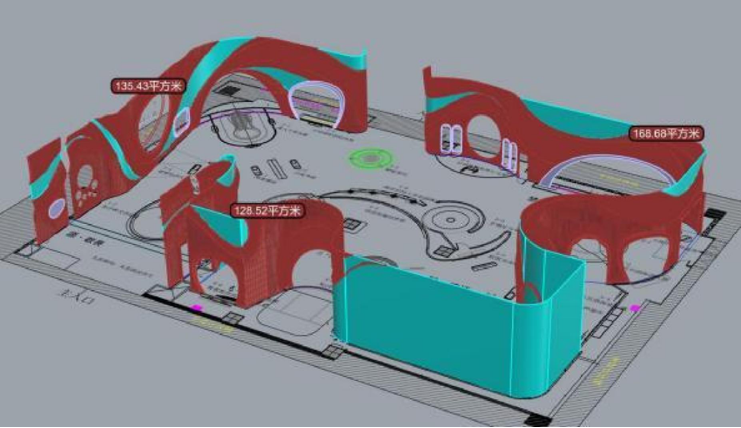Select the 168.68平方米 area label
Screen dimensions: 741x428
(x=666, y=134)
